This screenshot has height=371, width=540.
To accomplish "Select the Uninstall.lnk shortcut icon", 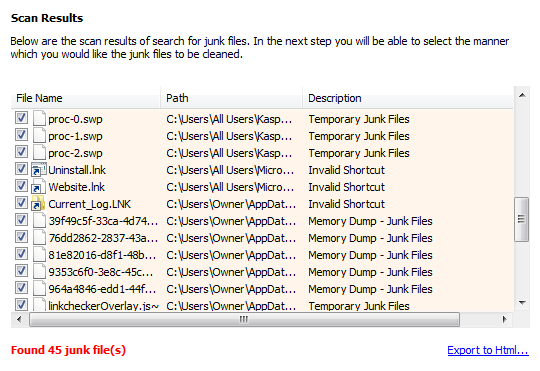I will tap(39, 170).
